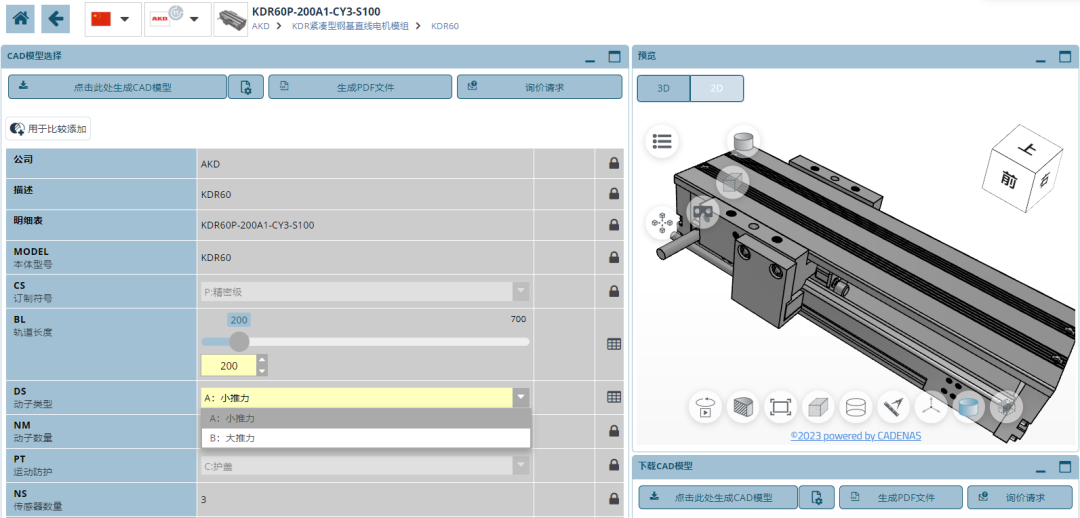
Task: Toggle blue cylinder shaded mode icon
Action: pyautogui.click(x=969, y=407)
